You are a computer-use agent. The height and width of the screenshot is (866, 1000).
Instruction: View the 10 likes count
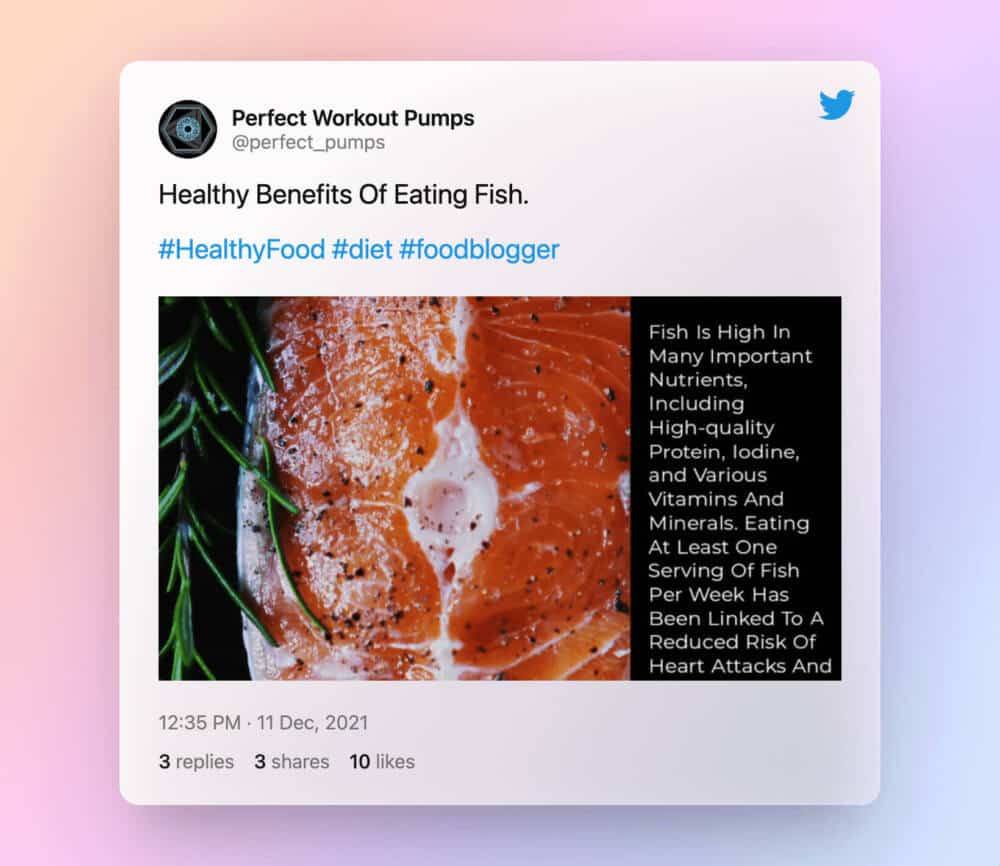(x=382, y=761)
